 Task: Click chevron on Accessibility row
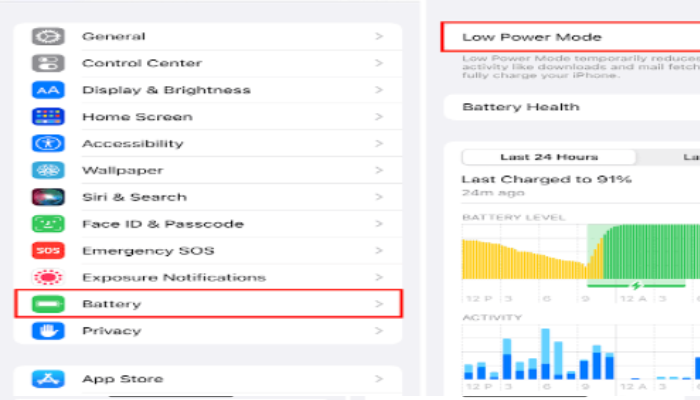pyautogui.click(x=379, y=143)
